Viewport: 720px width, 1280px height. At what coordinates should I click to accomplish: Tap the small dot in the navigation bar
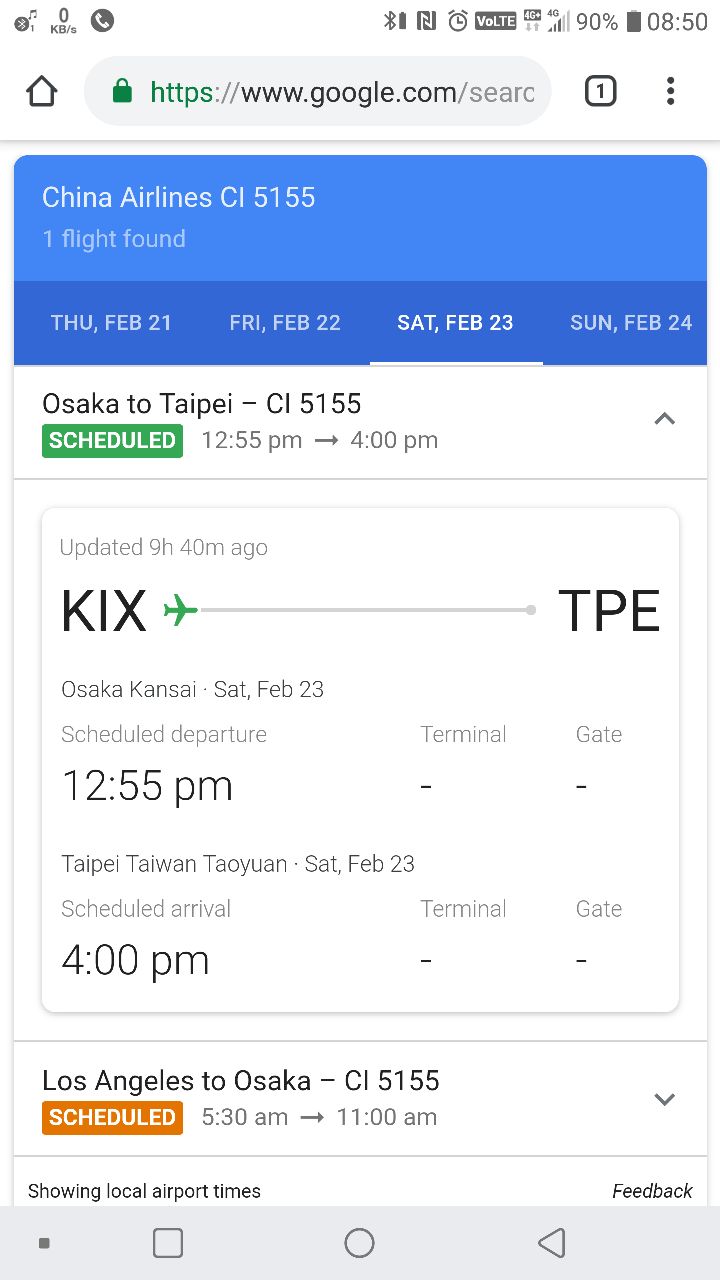pos(44,1243)
